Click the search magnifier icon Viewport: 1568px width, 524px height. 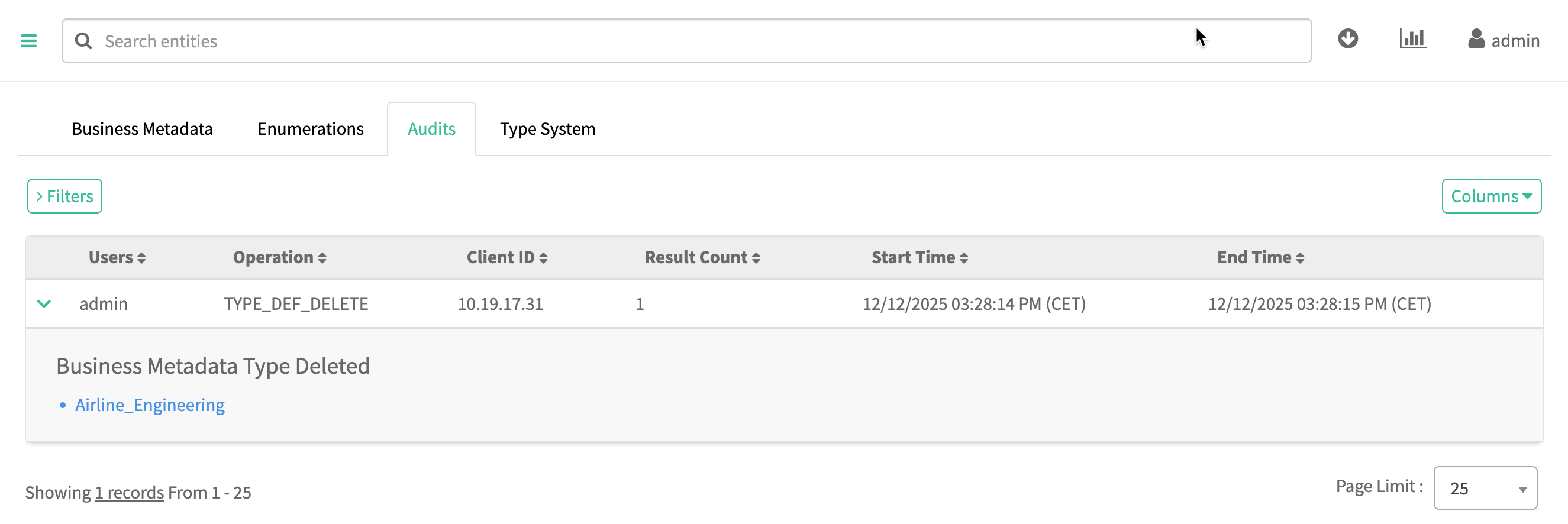coord(83,41)
